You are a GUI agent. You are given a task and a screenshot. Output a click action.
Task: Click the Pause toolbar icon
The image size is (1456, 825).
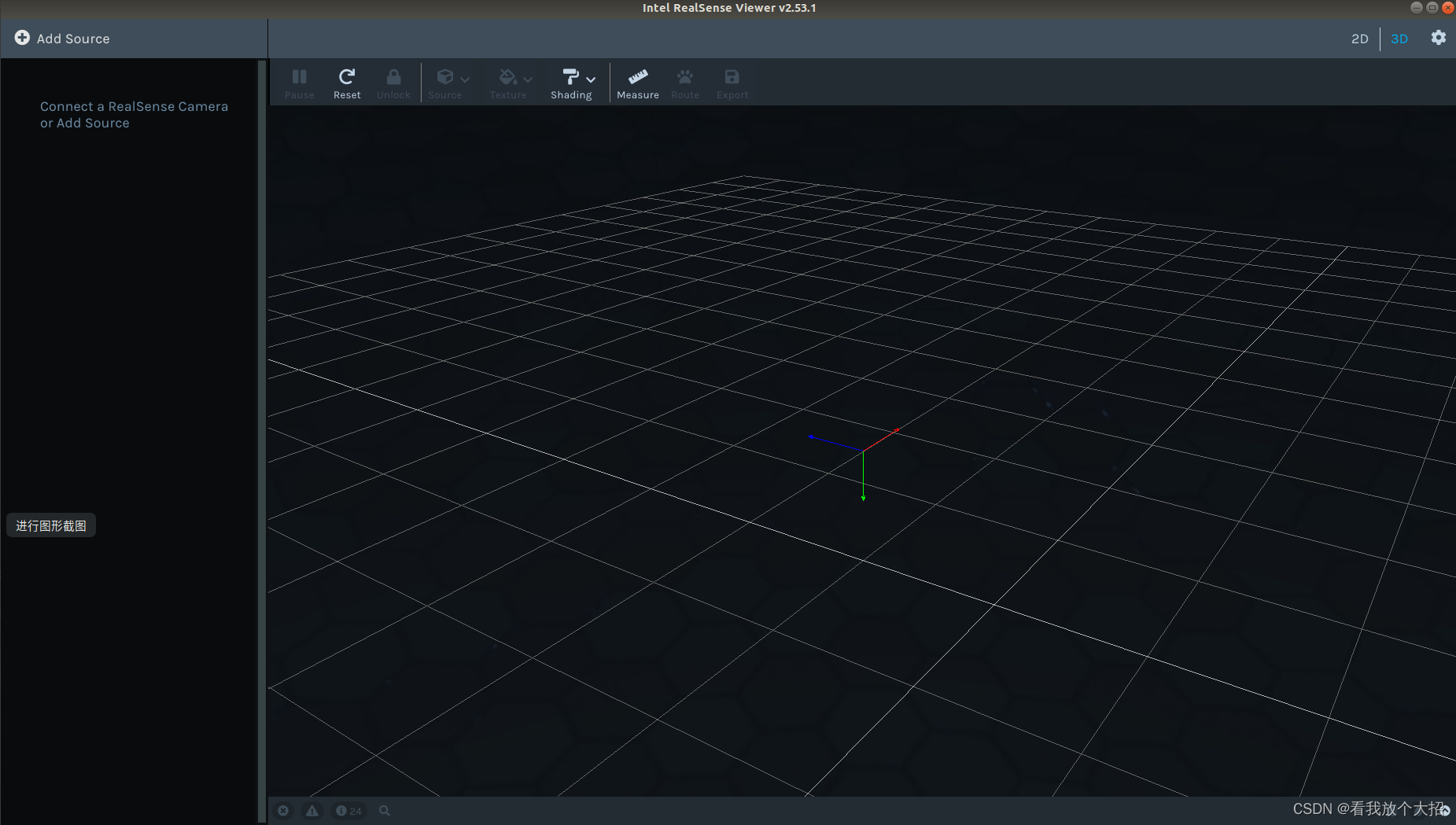[x=299, y=77]
